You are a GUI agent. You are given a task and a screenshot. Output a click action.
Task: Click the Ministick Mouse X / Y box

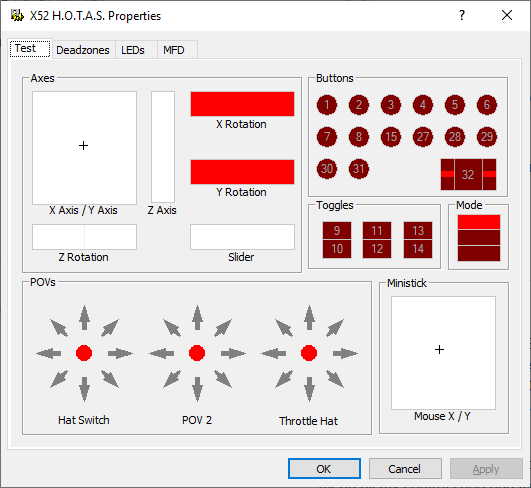(x=443, y=353)
